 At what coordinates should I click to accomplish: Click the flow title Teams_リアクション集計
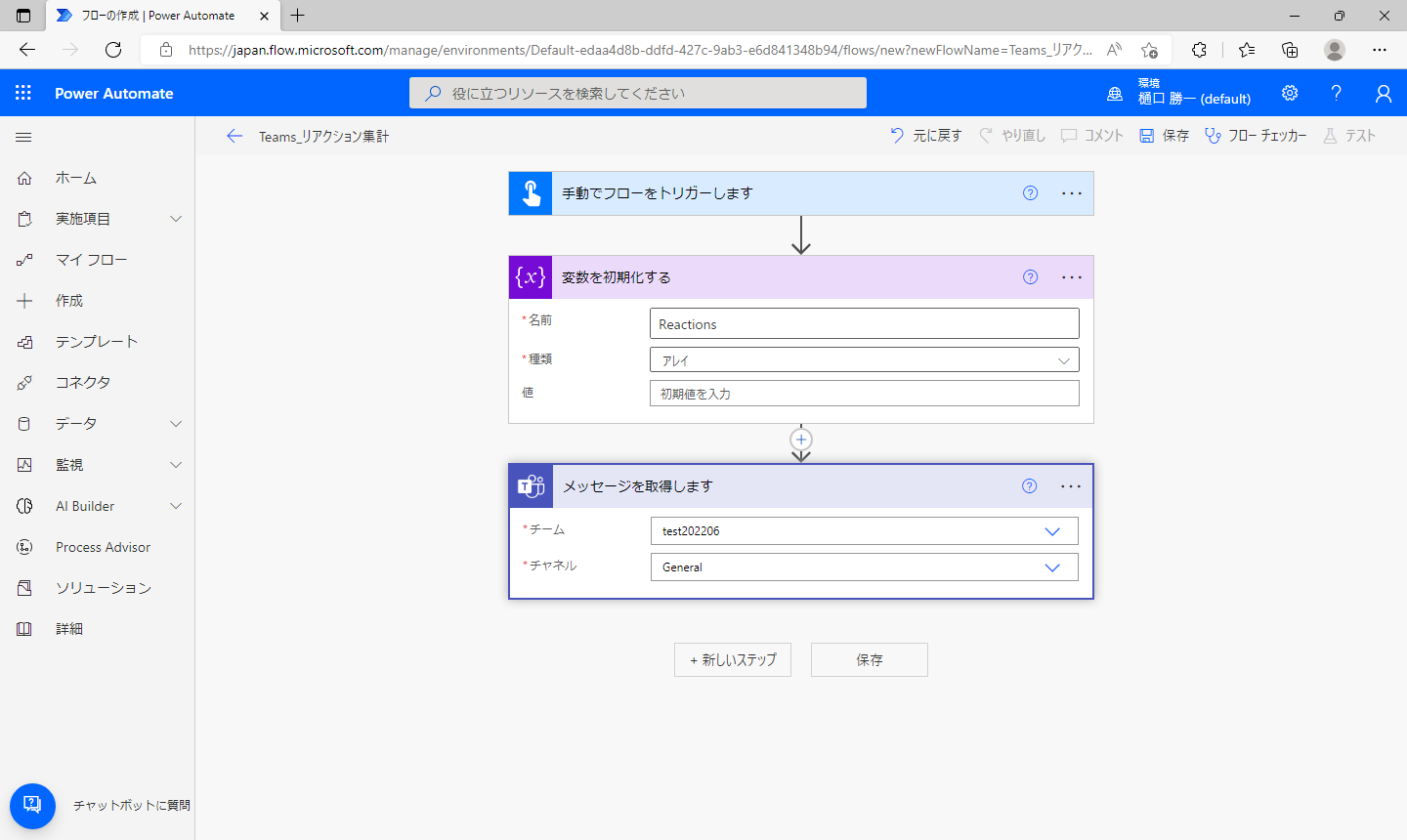pos(323,137)
